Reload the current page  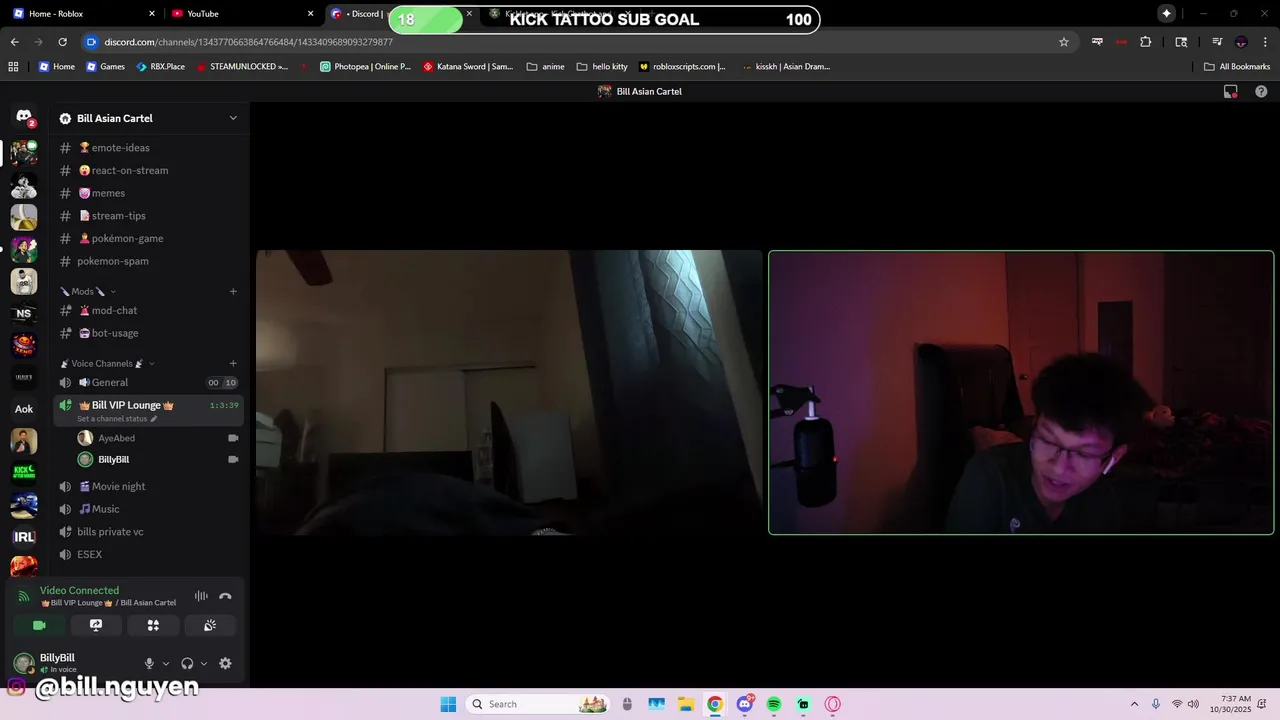[x=62, y=42]
